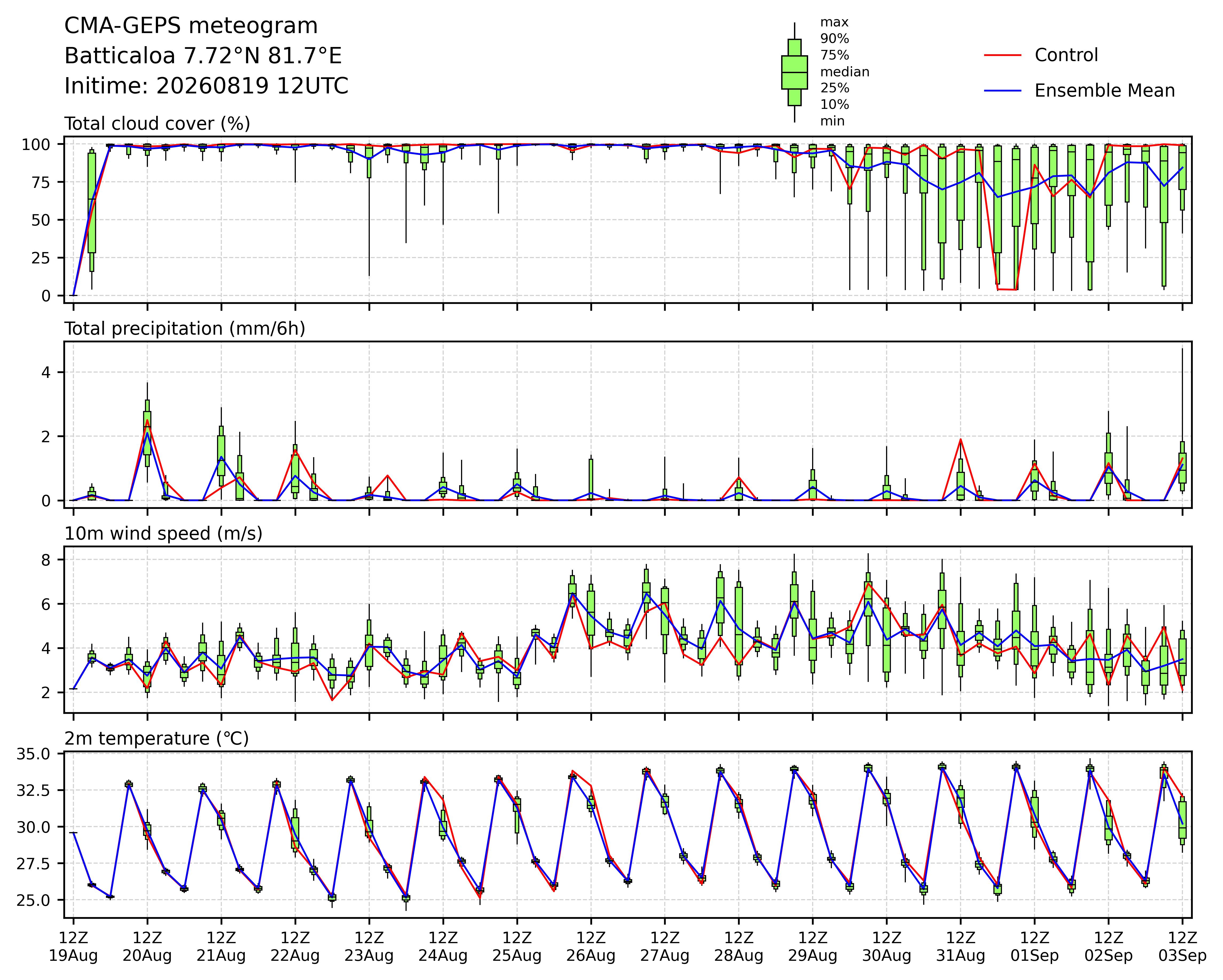Click the 27.5 tick on temperature axis

pyautogui.click(x=34, y=864)
